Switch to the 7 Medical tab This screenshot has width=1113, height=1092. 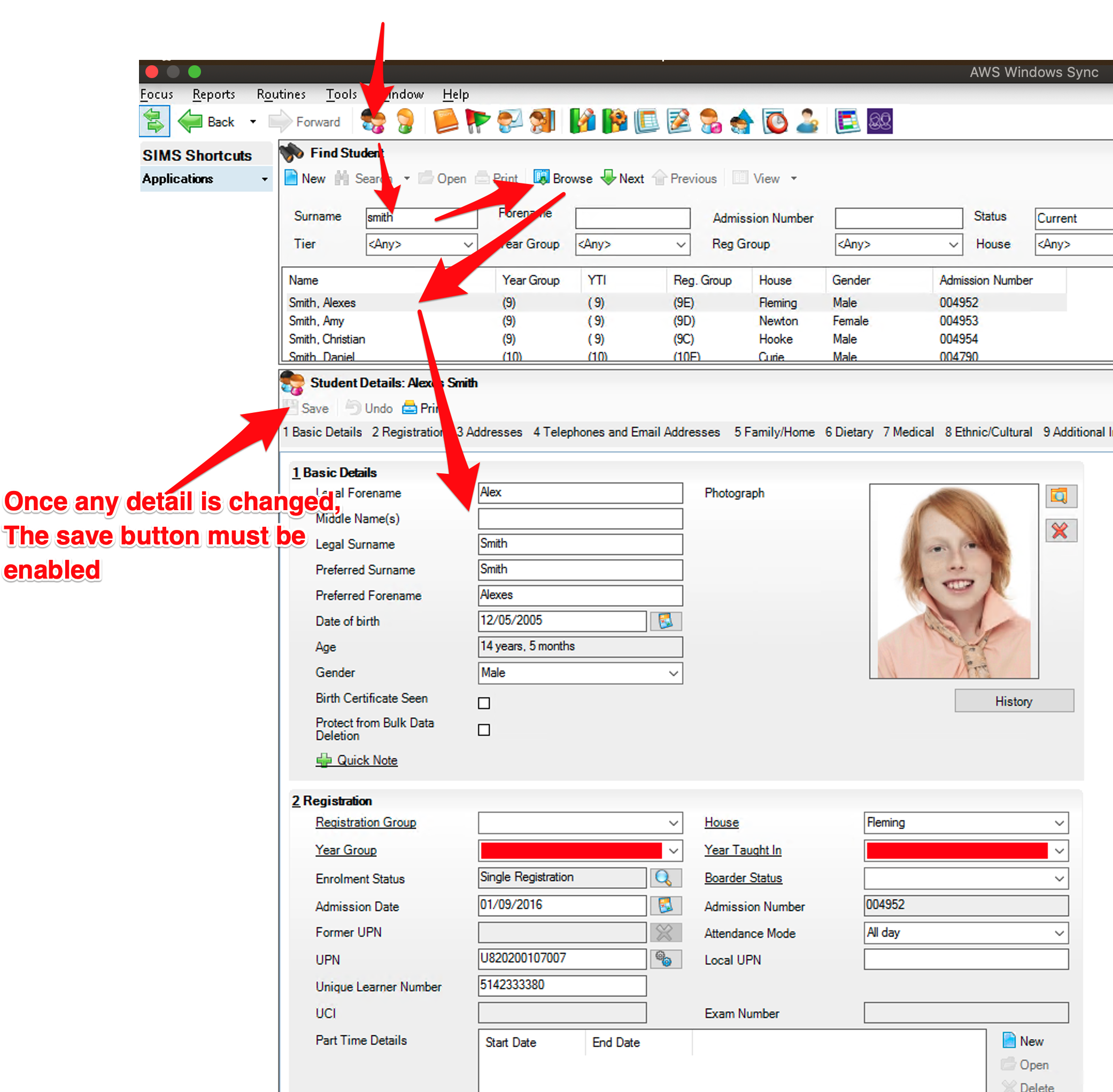(908, 432)
